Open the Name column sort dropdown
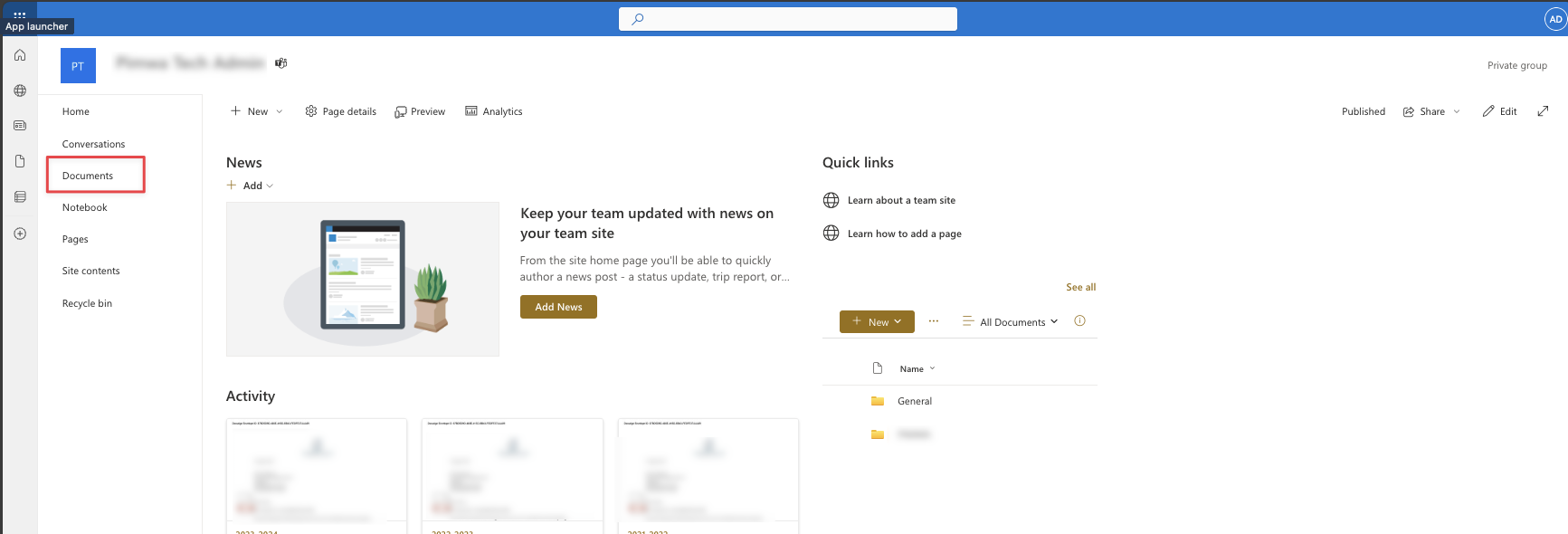 (x=917, y=368)
